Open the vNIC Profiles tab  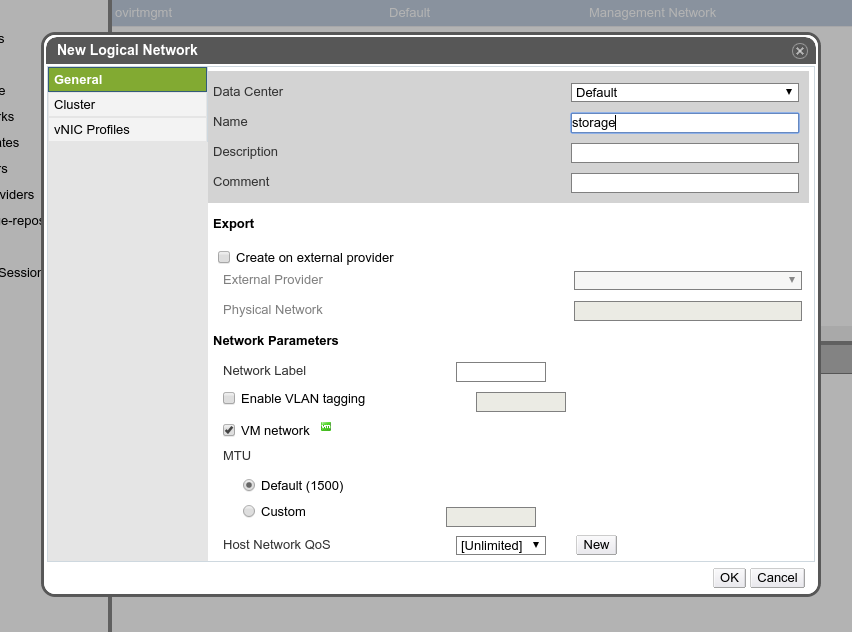pyautogui.click(x=127, y=129)
